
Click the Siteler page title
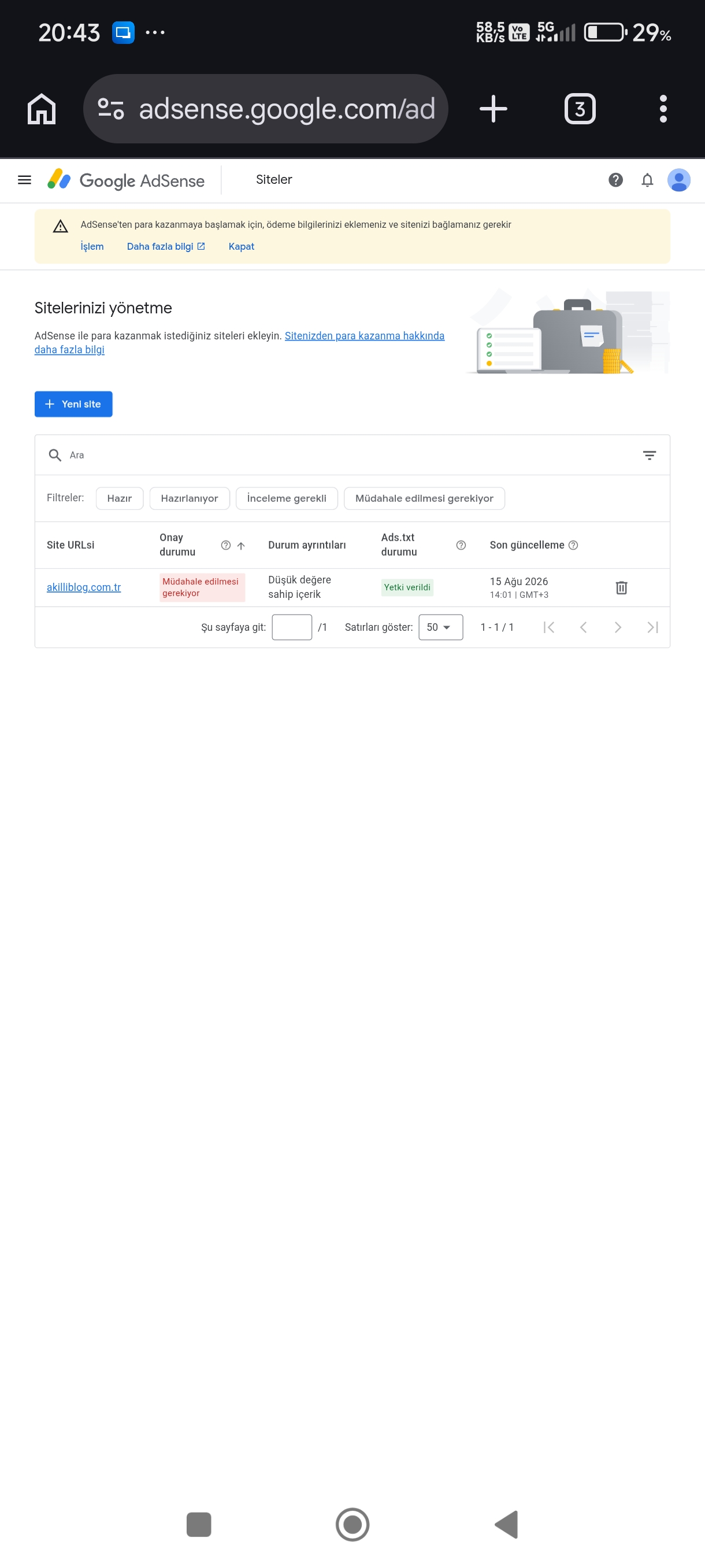tap(274, 180)
